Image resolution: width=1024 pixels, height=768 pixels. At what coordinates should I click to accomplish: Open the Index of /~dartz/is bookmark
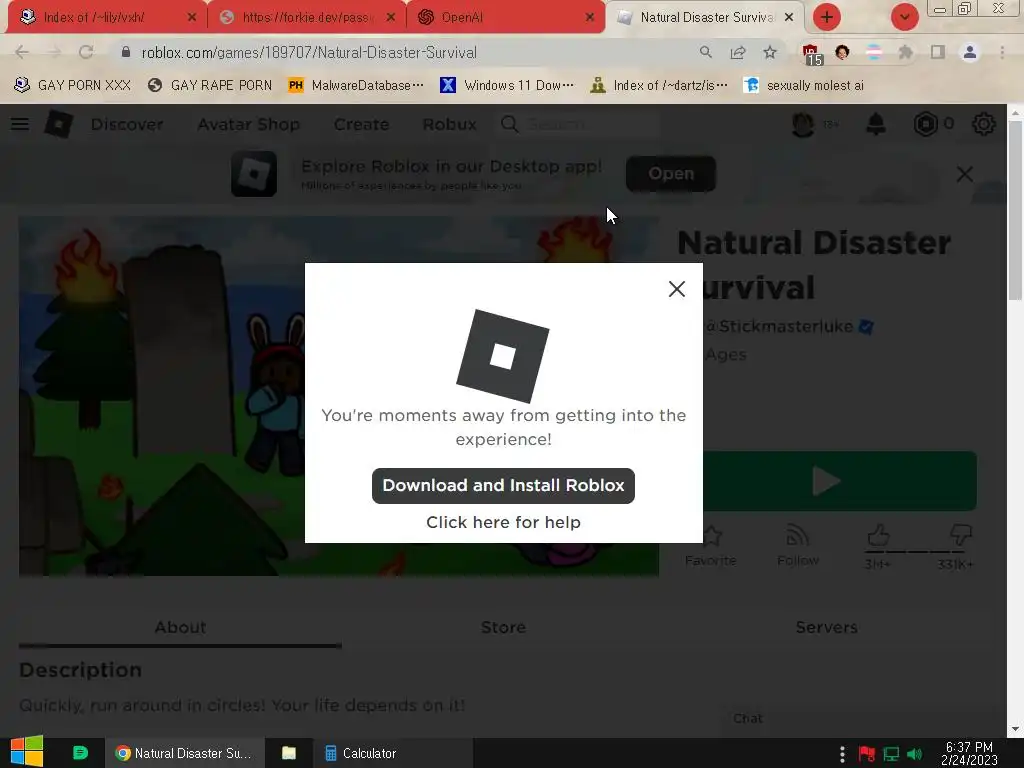coord(659,85)
